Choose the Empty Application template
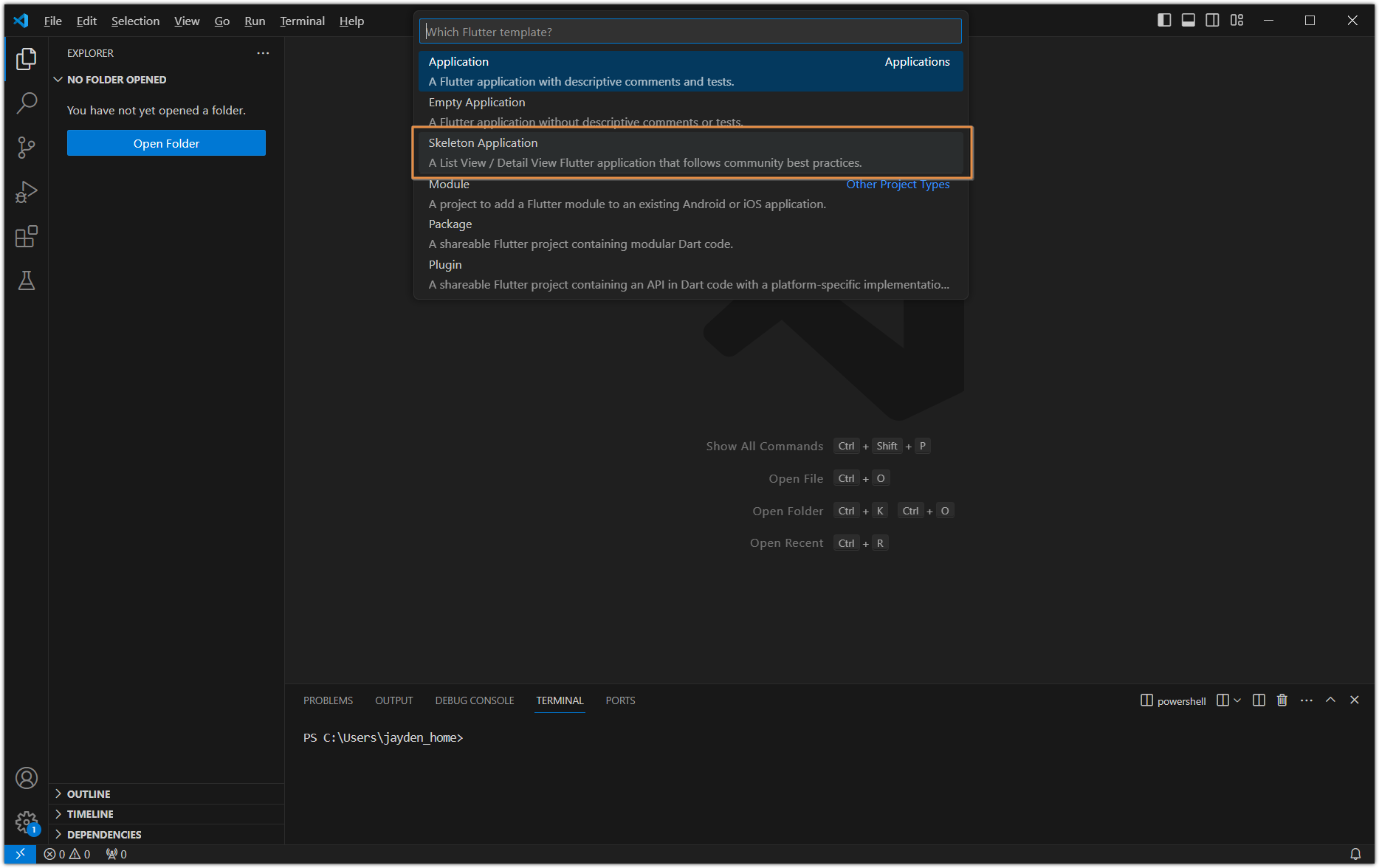Screen dimensions: 1379x868 click(x=690, y=111)
